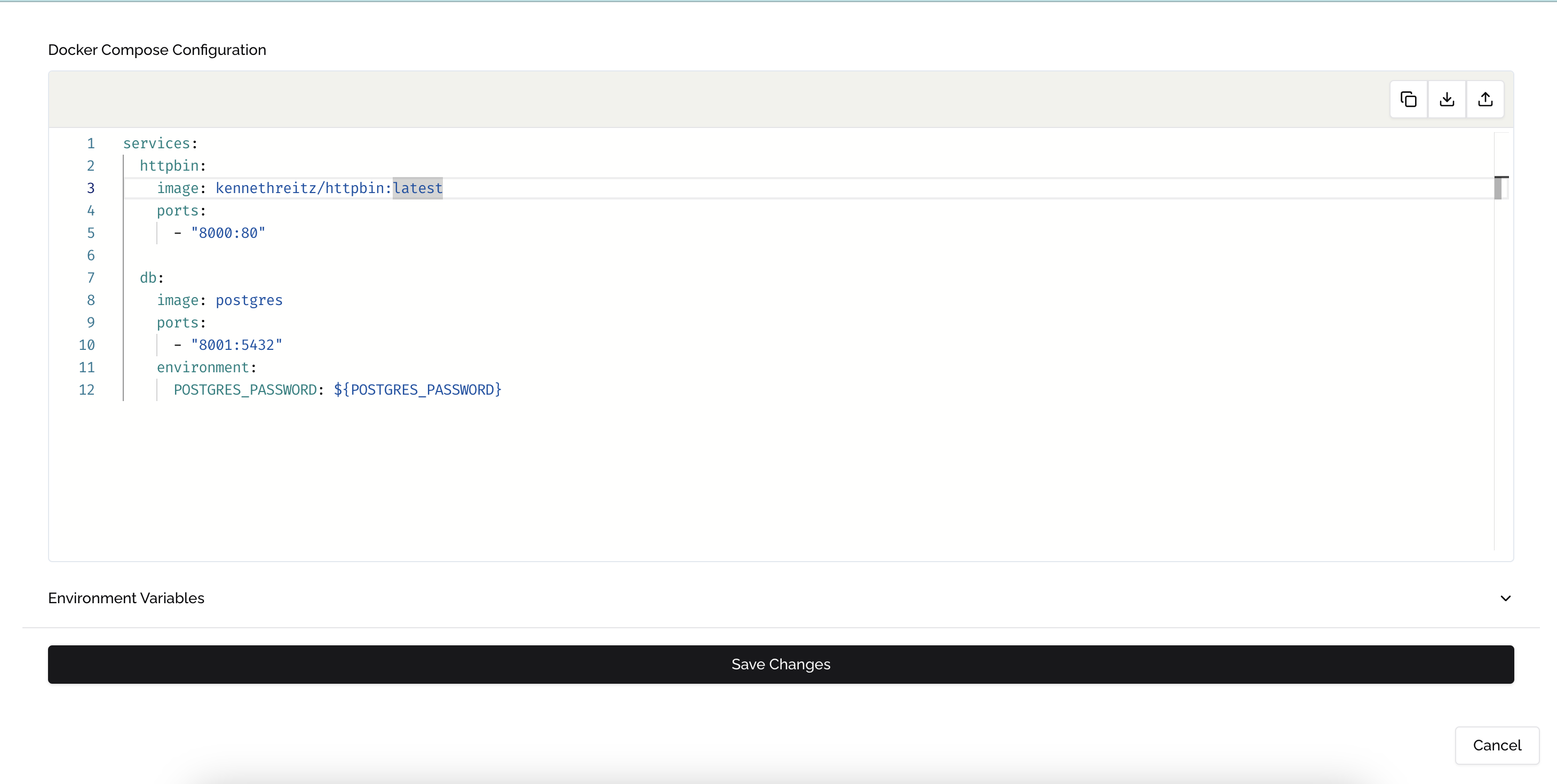
Task: Place cursor on the services line
Action: [156, 143]
